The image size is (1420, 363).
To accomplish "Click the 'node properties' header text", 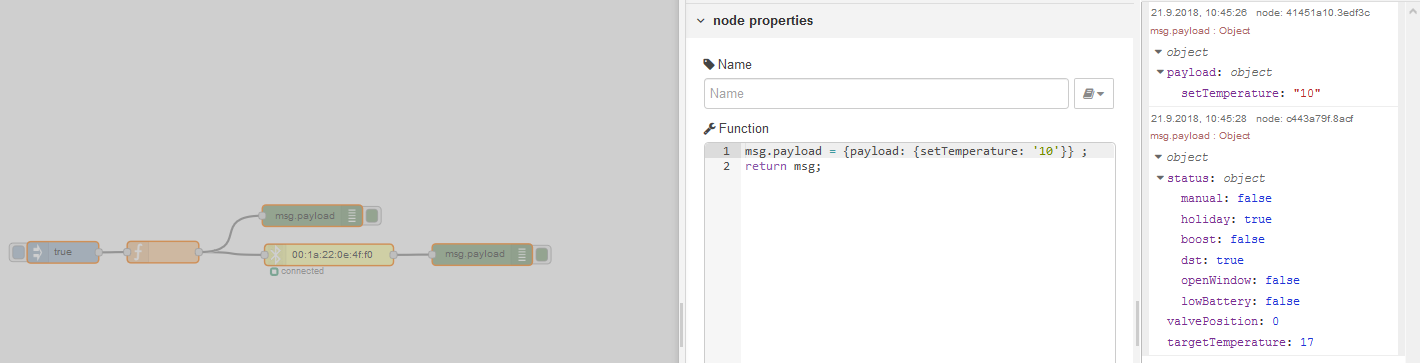I will point(763,20).
